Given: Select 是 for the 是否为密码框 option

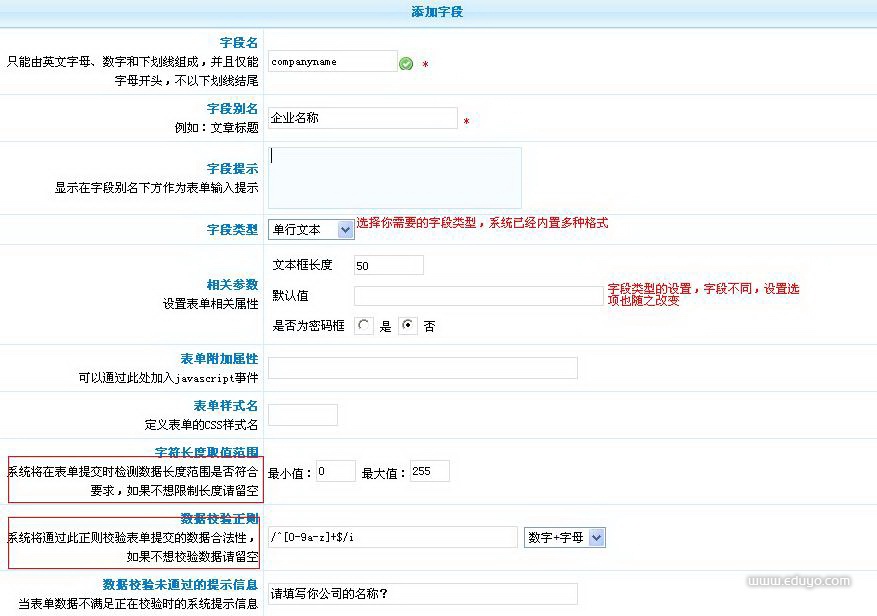Looking at the screenshot, I should (x=365, y=326).
